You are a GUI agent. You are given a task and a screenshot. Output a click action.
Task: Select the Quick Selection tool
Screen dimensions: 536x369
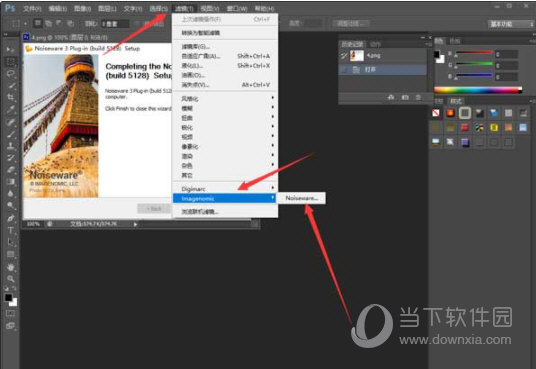[x=10, y=85]
